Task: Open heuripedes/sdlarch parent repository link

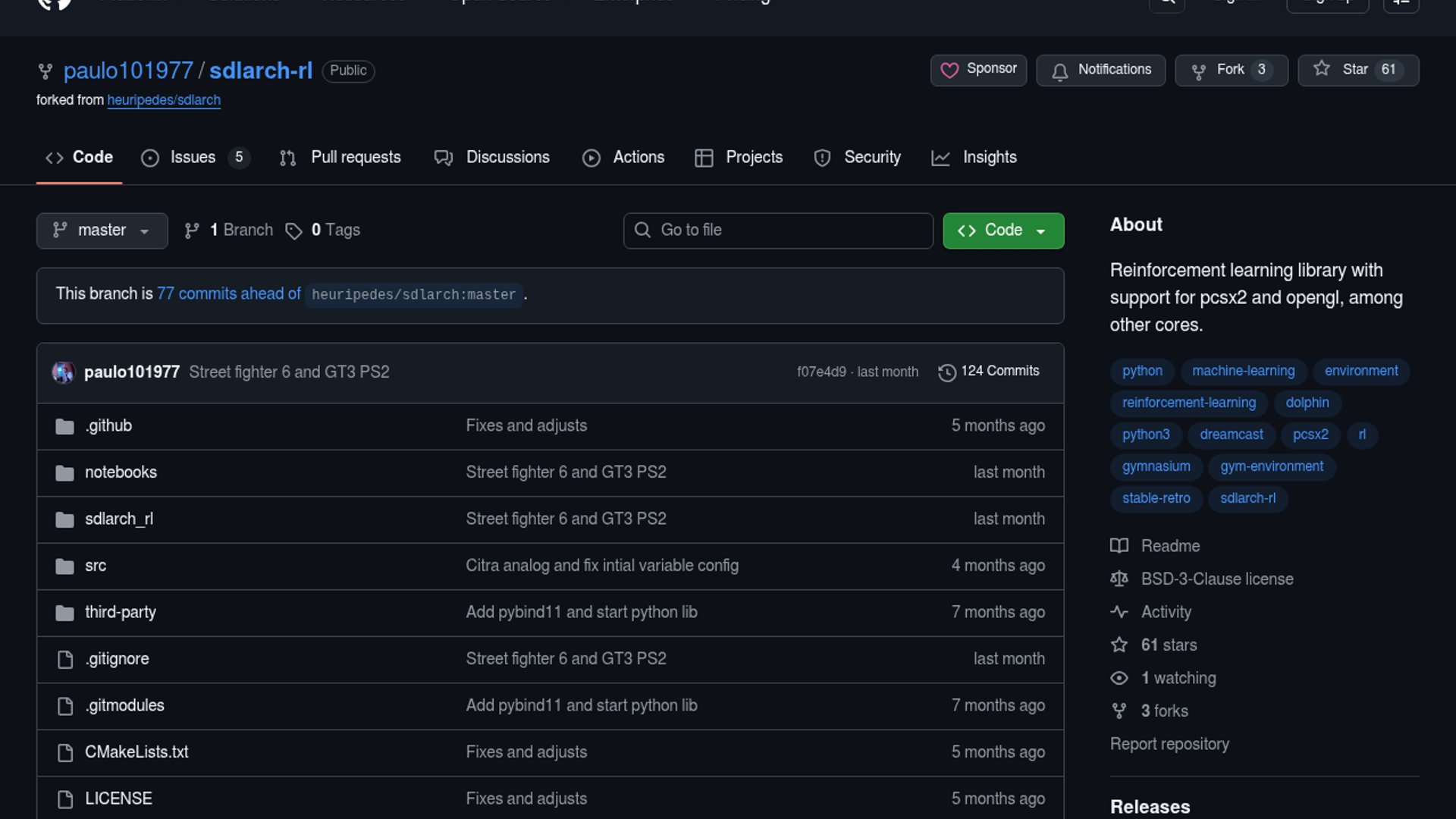Action: pos(164,100)
